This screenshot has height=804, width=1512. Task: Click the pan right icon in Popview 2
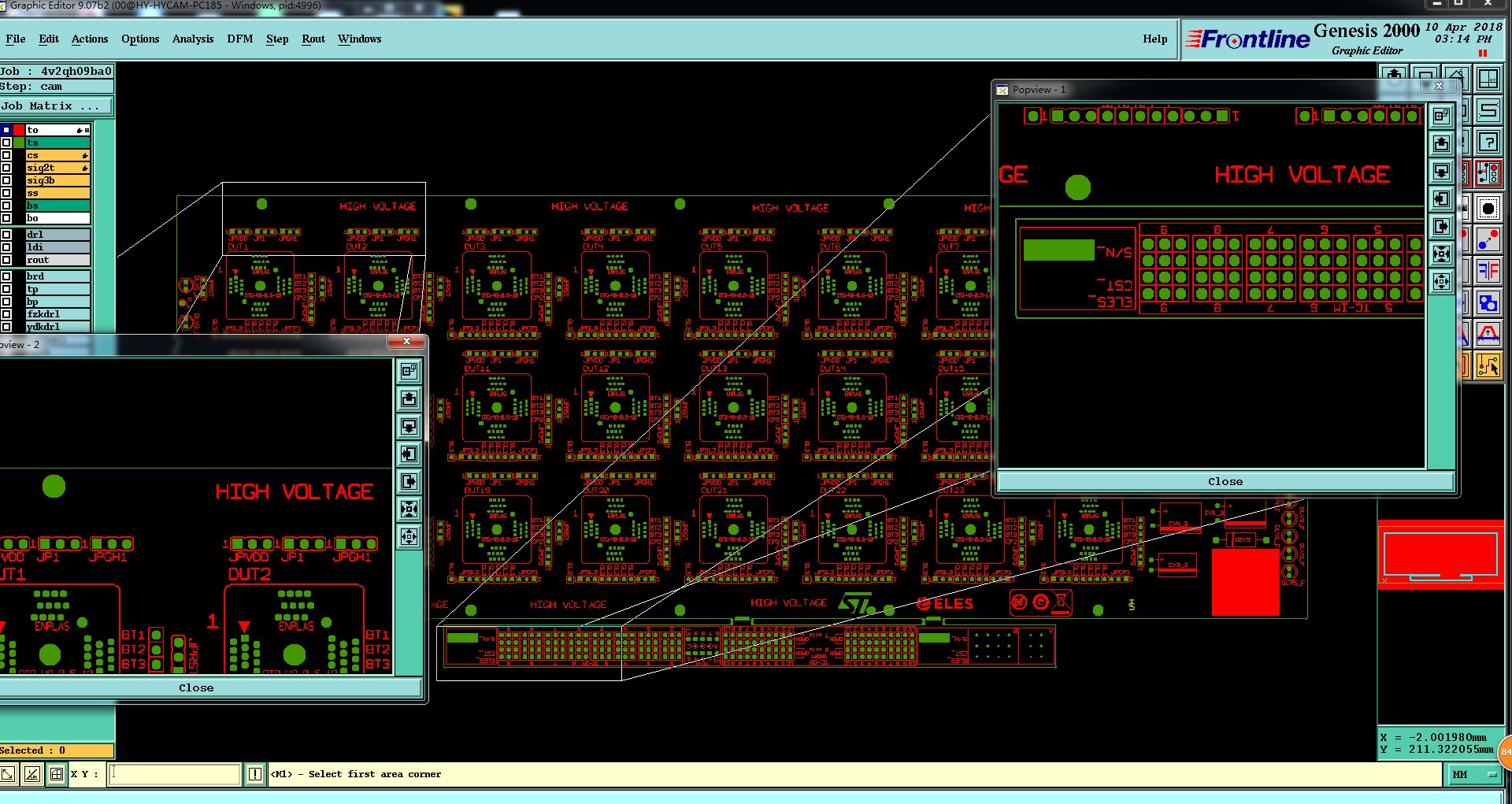(x=409, y=481)
